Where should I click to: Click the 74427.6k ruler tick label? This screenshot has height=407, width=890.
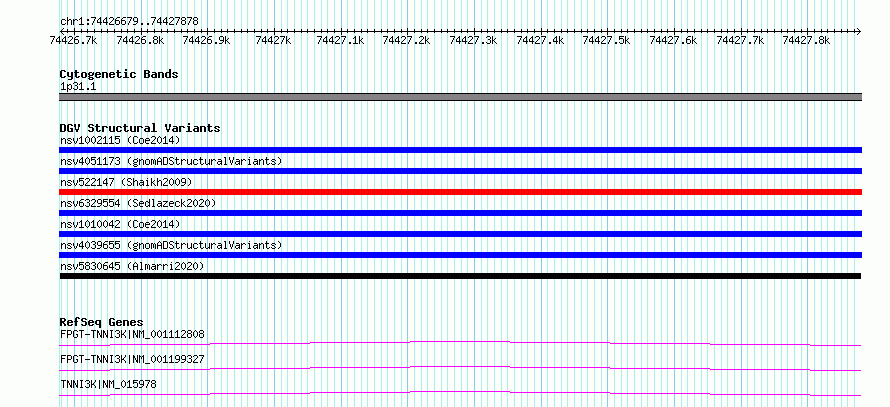click(674, 40)
